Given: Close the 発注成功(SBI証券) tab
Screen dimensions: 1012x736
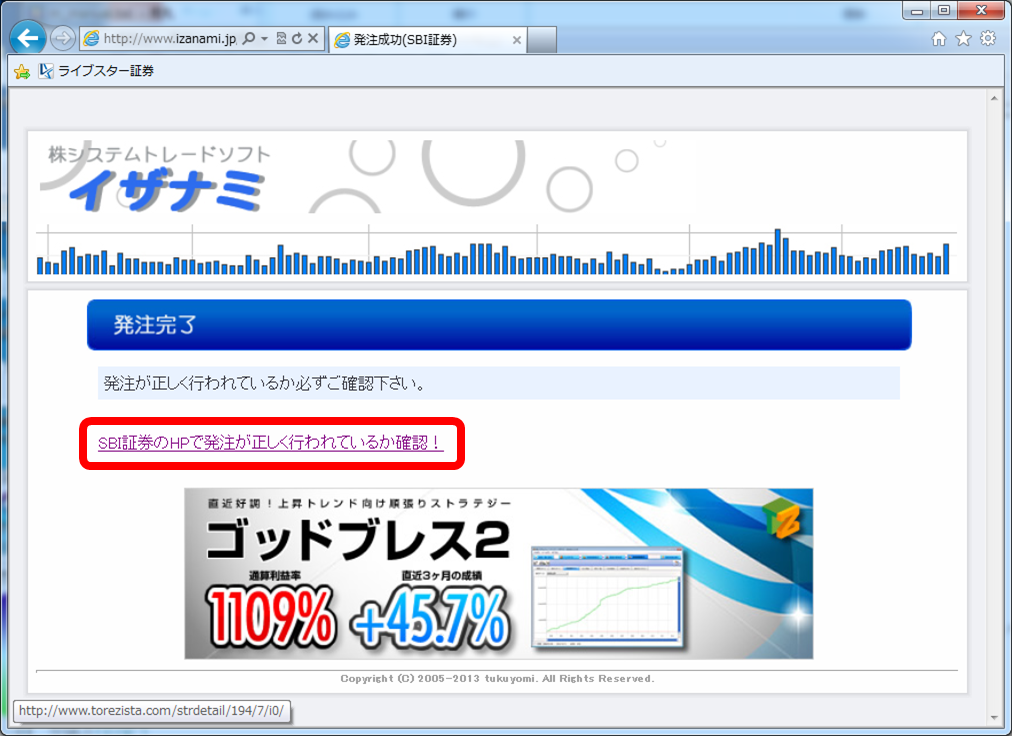Looking at the screenshot, I should tap(516, 40).
